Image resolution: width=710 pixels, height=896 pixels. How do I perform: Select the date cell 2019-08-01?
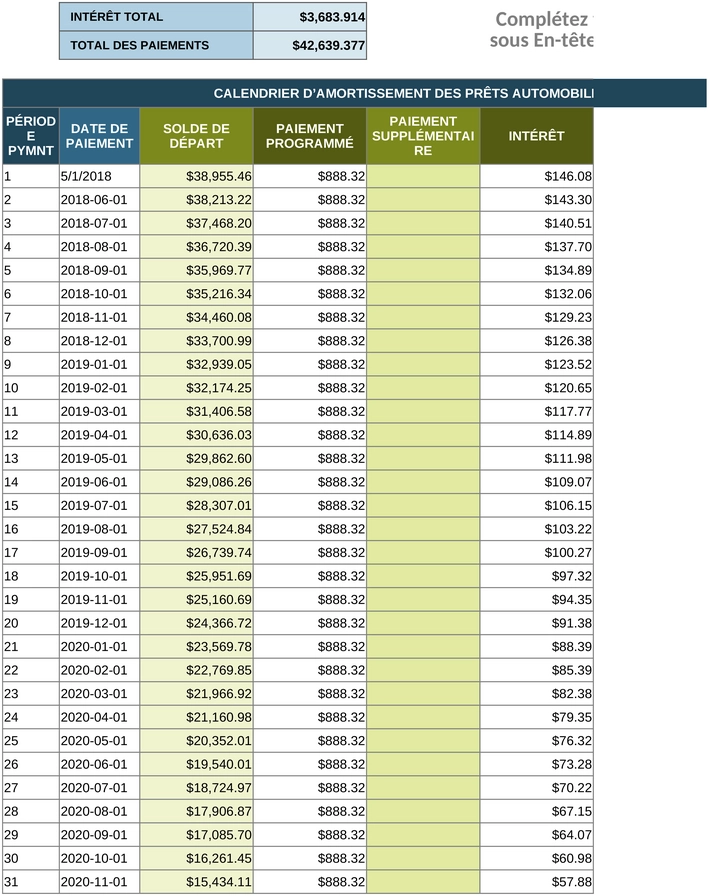[99, 529]
